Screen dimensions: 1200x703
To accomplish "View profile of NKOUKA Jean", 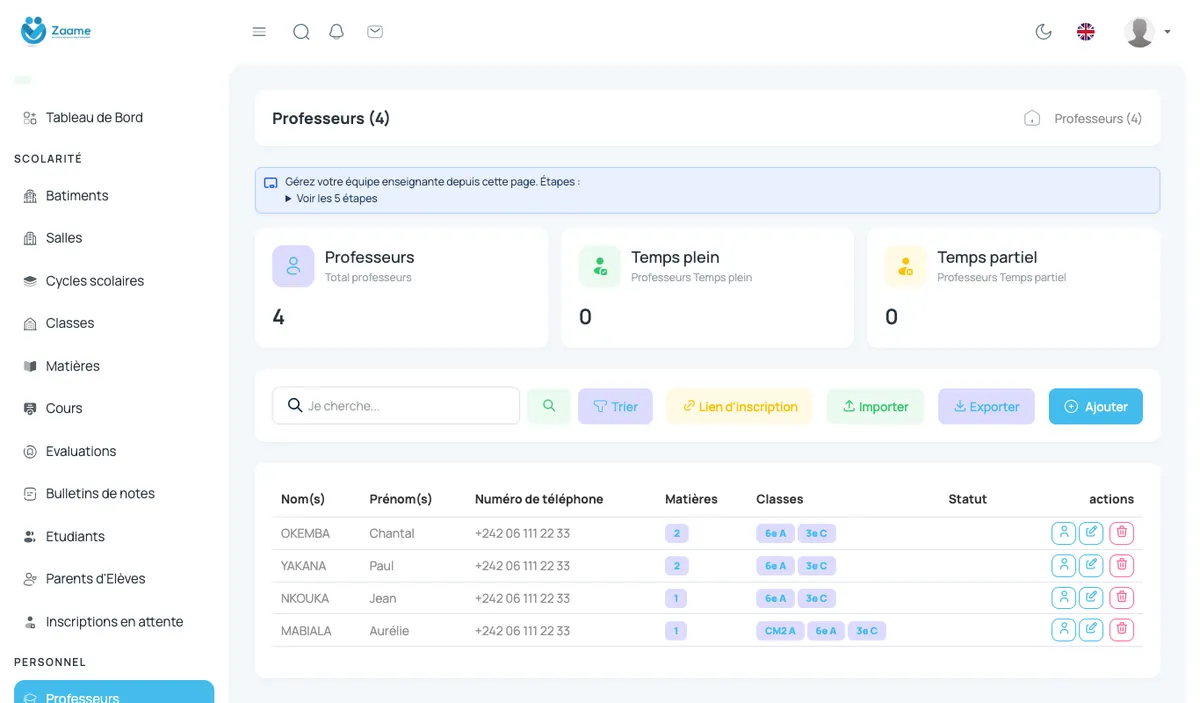I will point(1063,598).
